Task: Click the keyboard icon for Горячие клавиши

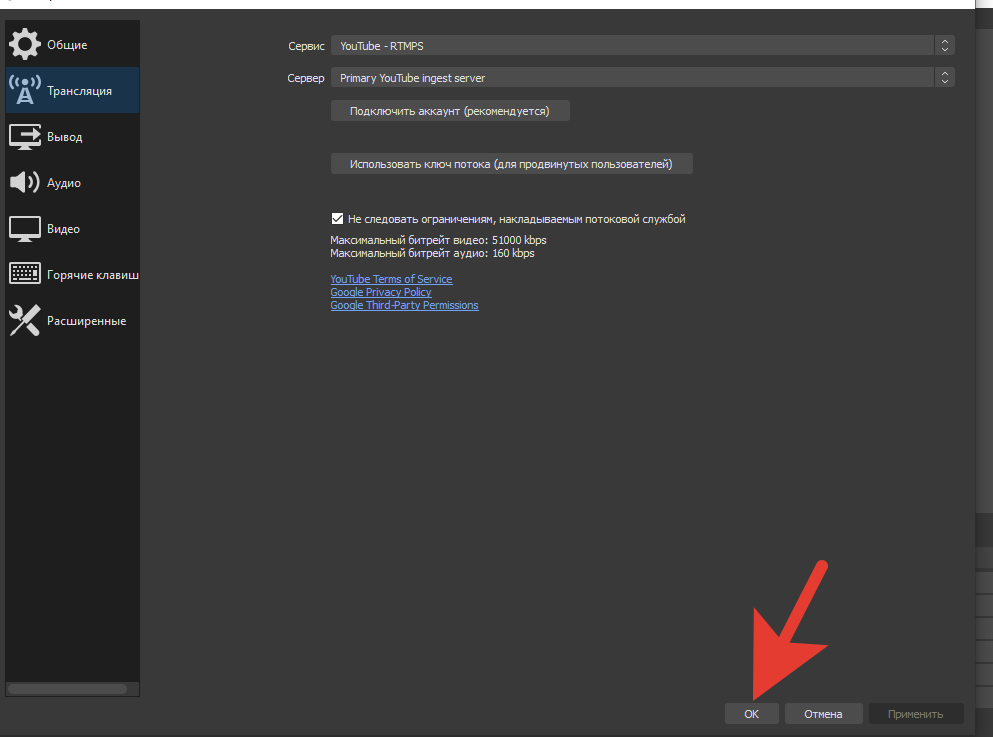Action: tap(24, 274)
